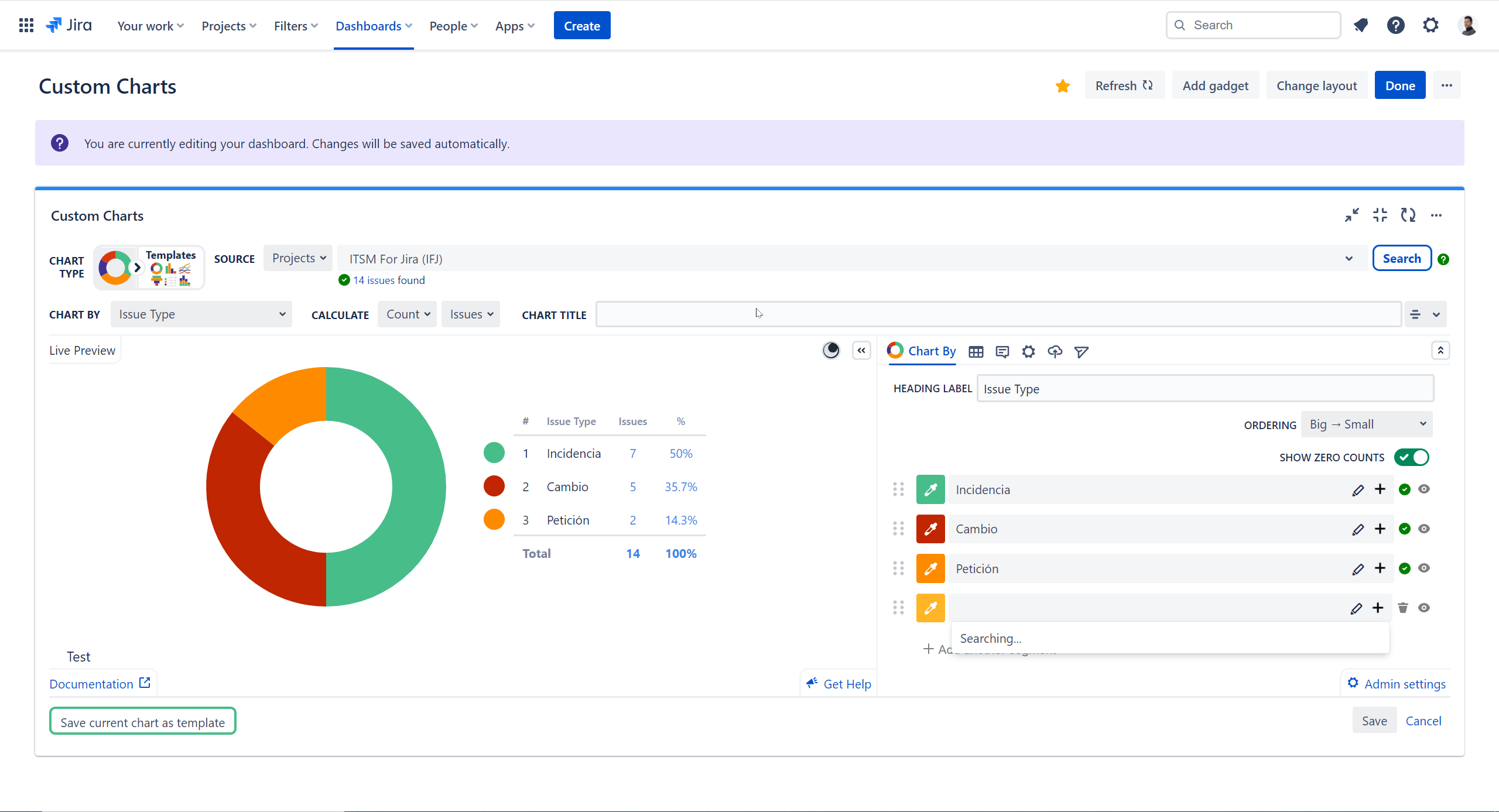The width and height of the screenshot is (1499, 812).
Task: Open the table settings tab icon
Action: (x=976, y=352)
